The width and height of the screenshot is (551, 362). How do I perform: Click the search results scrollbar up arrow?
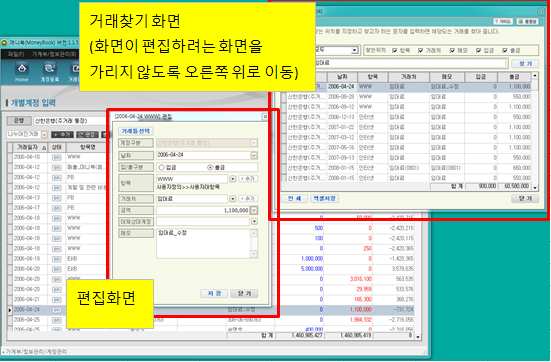click(535, 76)
